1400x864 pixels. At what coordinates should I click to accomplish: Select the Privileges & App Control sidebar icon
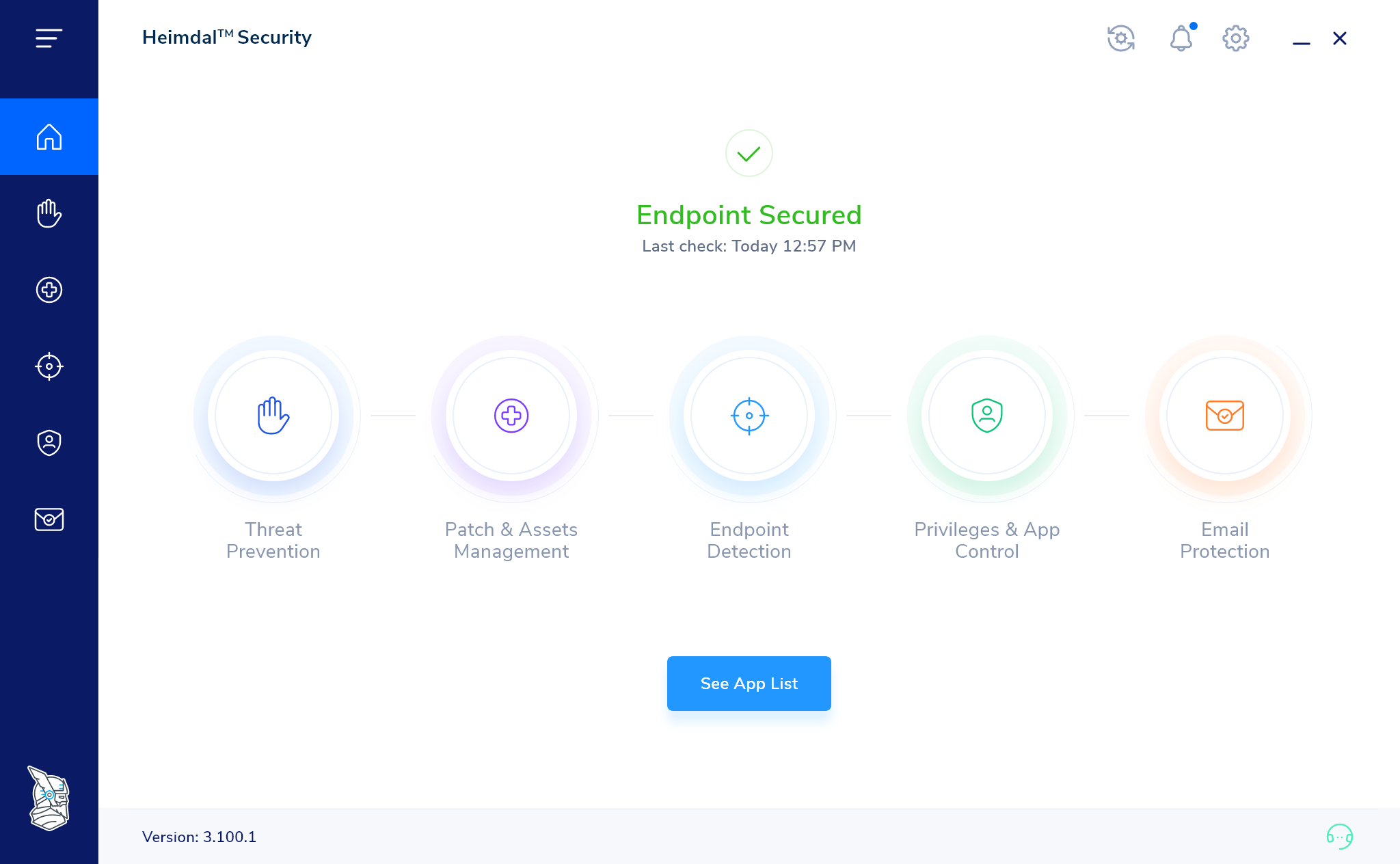(x=49, y=443)
